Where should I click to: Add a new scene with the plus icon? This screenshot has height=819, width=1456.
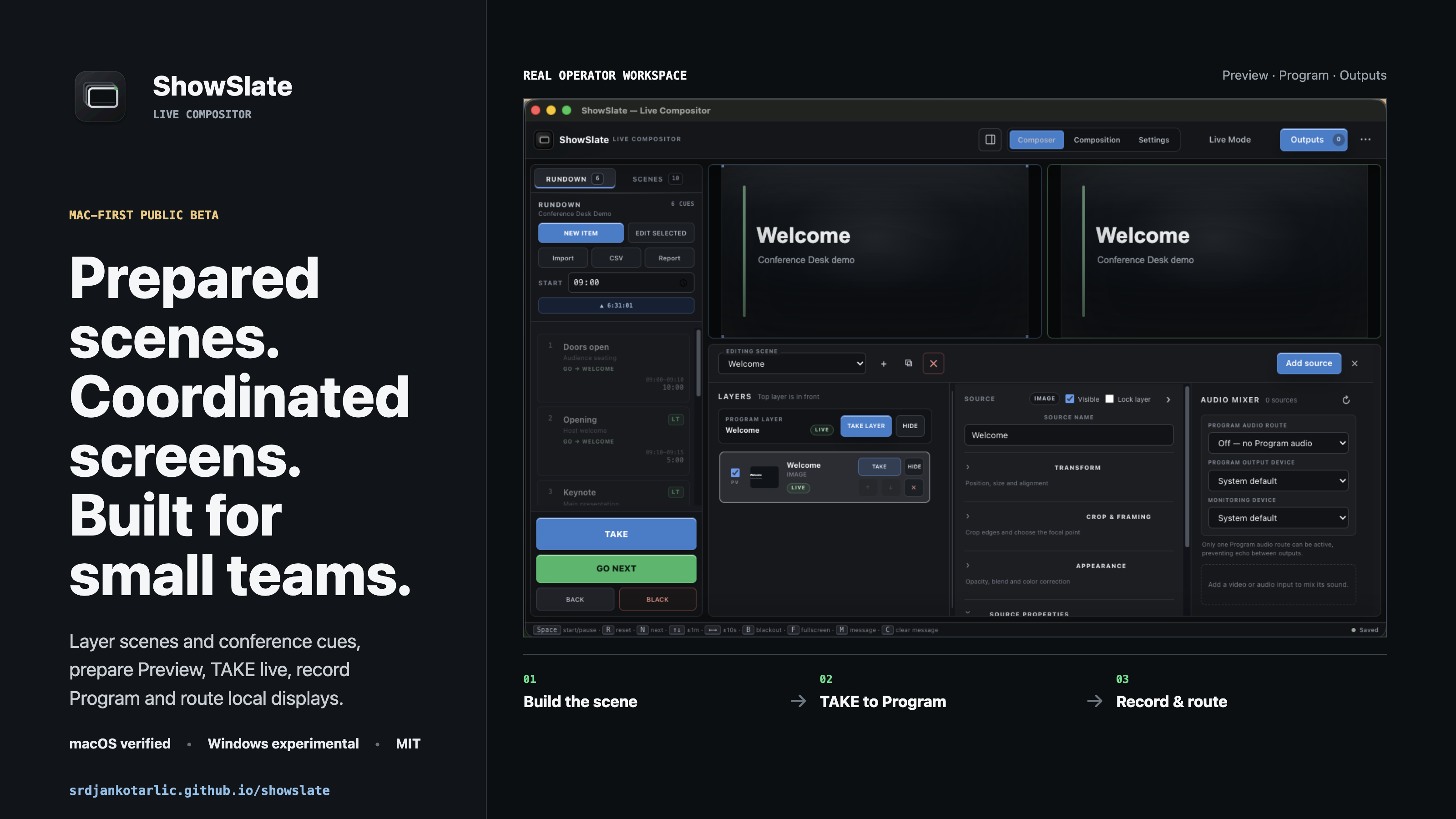884,364
